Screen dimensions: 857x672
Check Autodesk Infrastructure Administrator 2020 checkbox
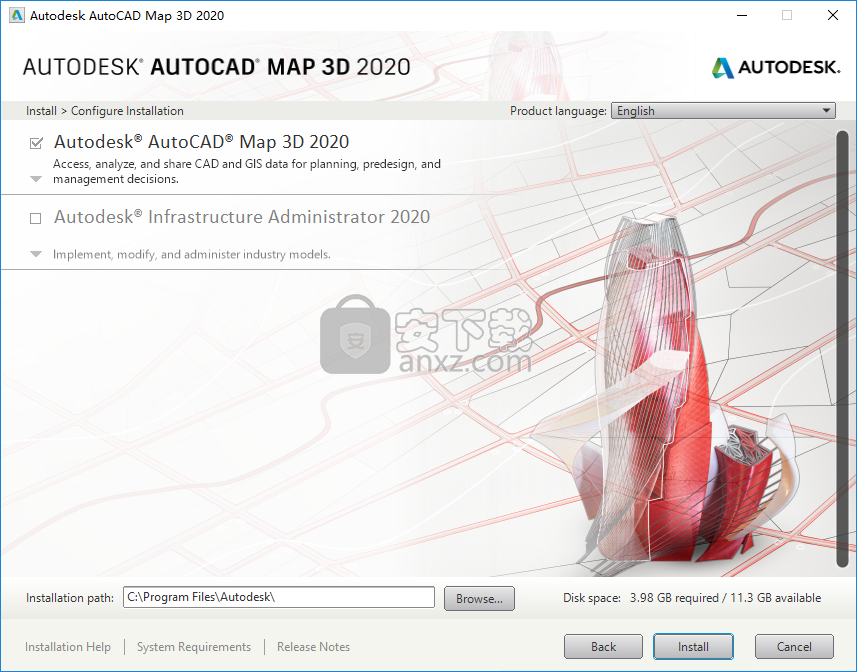click(36, 219)
